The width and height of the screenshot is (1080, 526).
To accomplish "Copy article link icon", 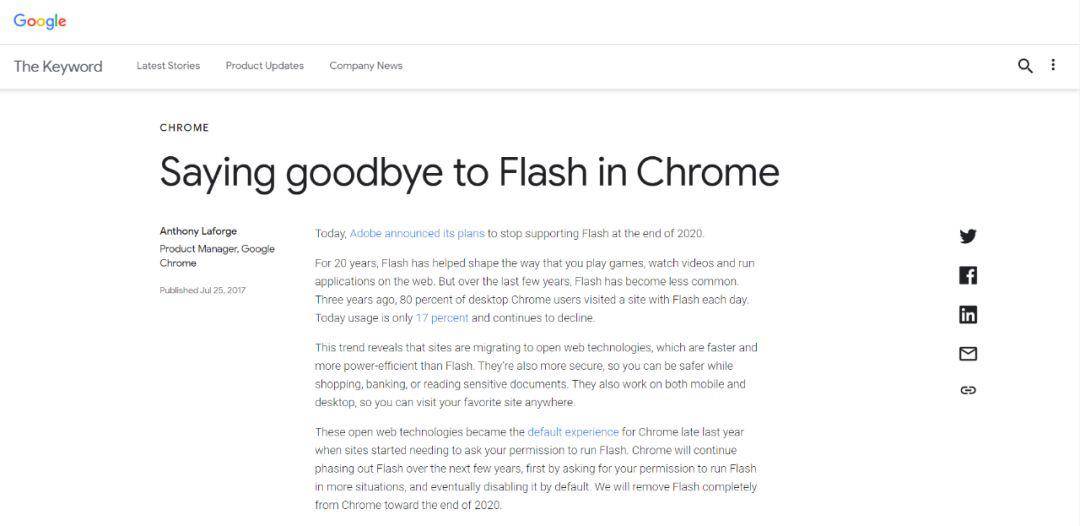I will point(968,390).
